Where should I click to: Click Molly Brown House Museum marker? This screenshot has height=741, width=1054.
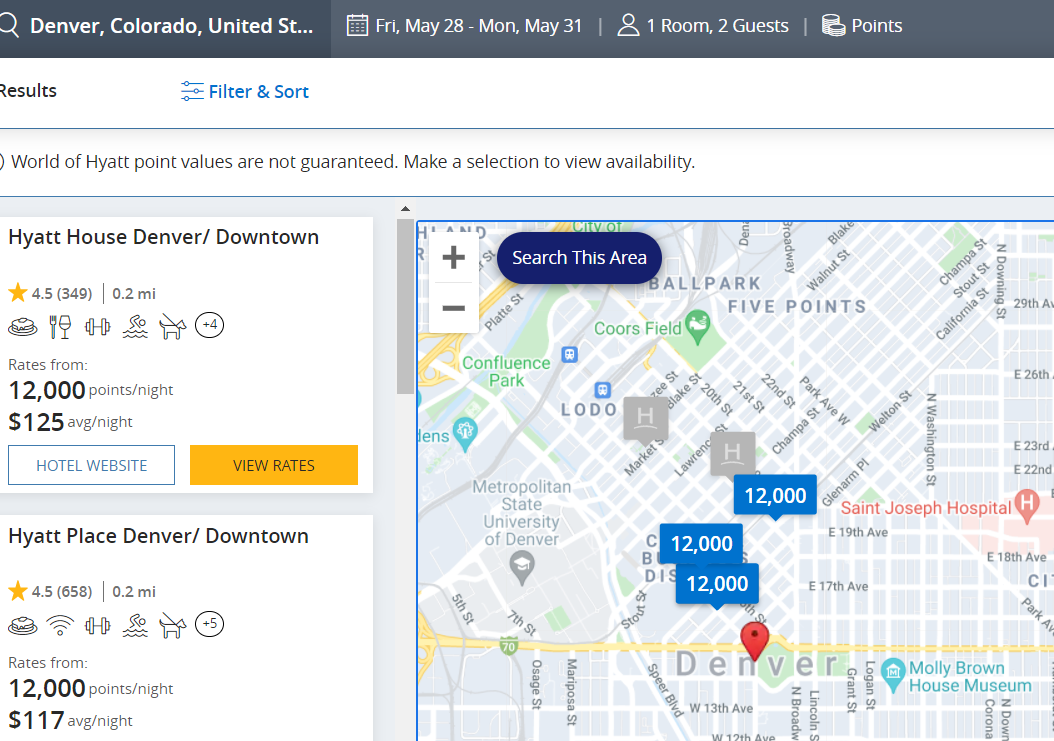pos(893,674)
